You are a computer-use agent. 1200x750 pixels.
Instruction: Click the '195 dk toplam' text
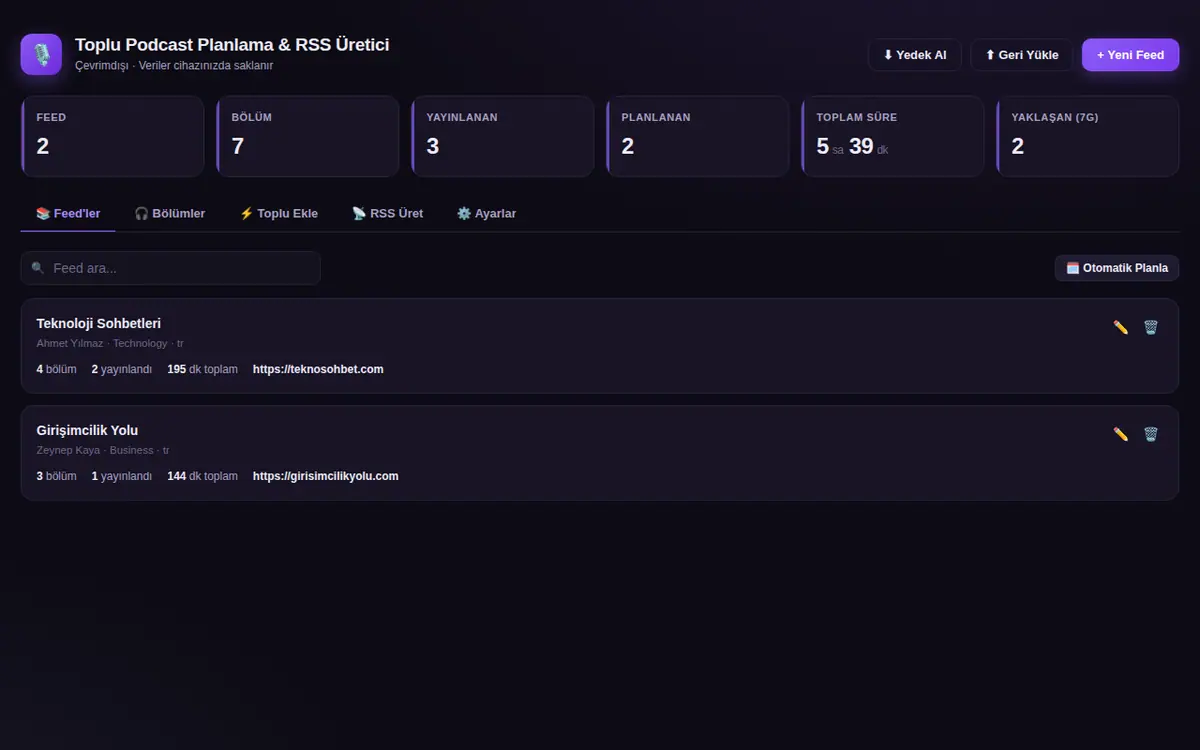click(x=203, y=369)
